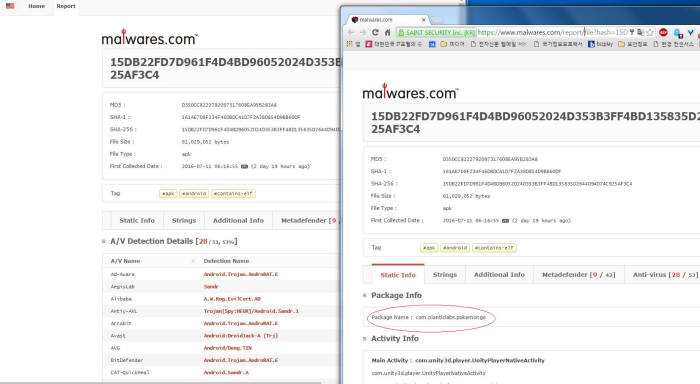Click the blue lock-like extension icon
The image size is (700, 384).
click(678, 33)
